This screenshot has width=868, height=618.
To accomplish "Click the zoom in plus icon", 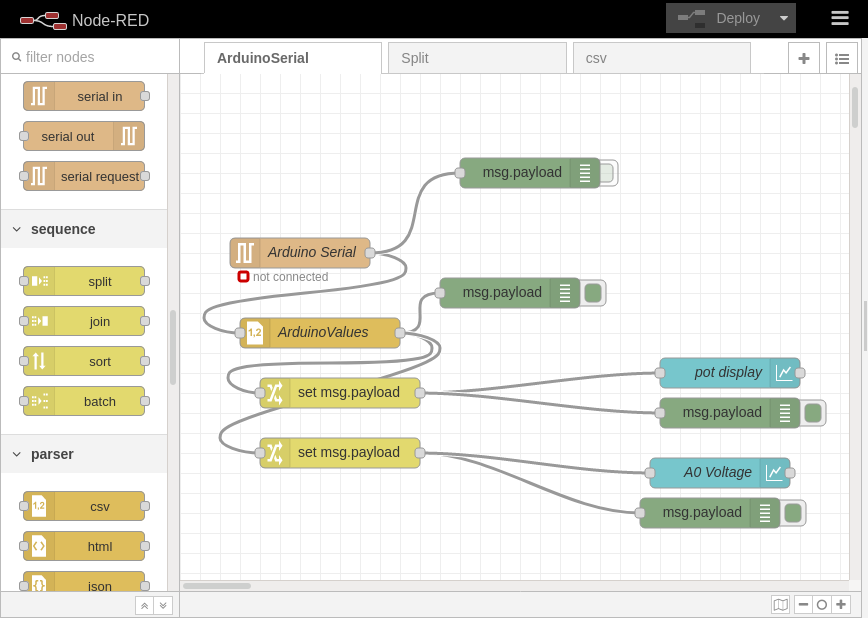I will pos(841,604).
